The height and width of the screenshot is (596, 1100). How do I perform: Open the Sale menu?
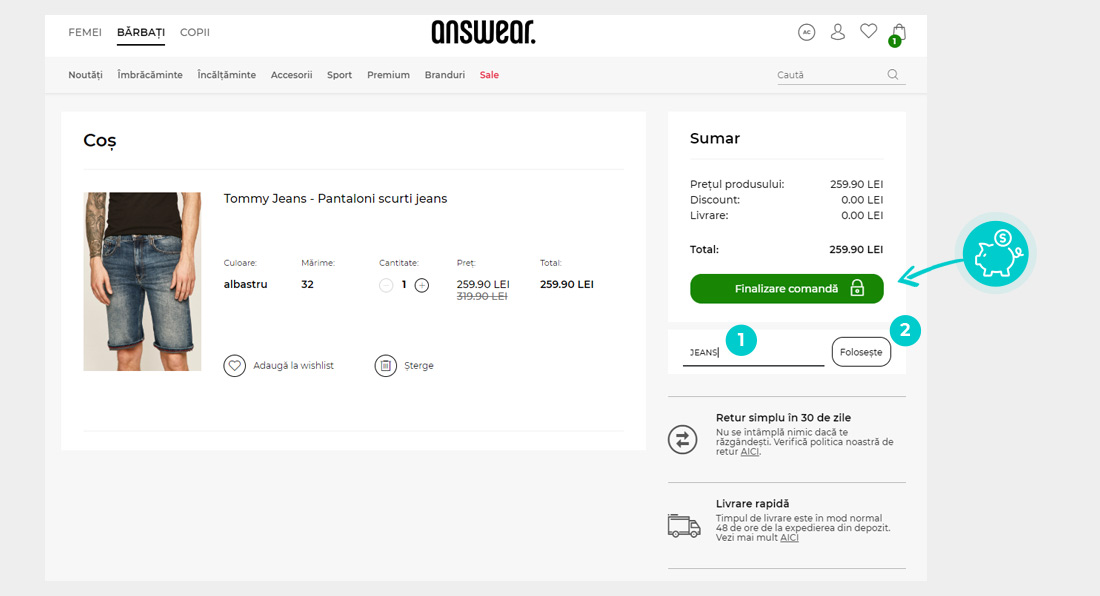click(x=490, y=75)
